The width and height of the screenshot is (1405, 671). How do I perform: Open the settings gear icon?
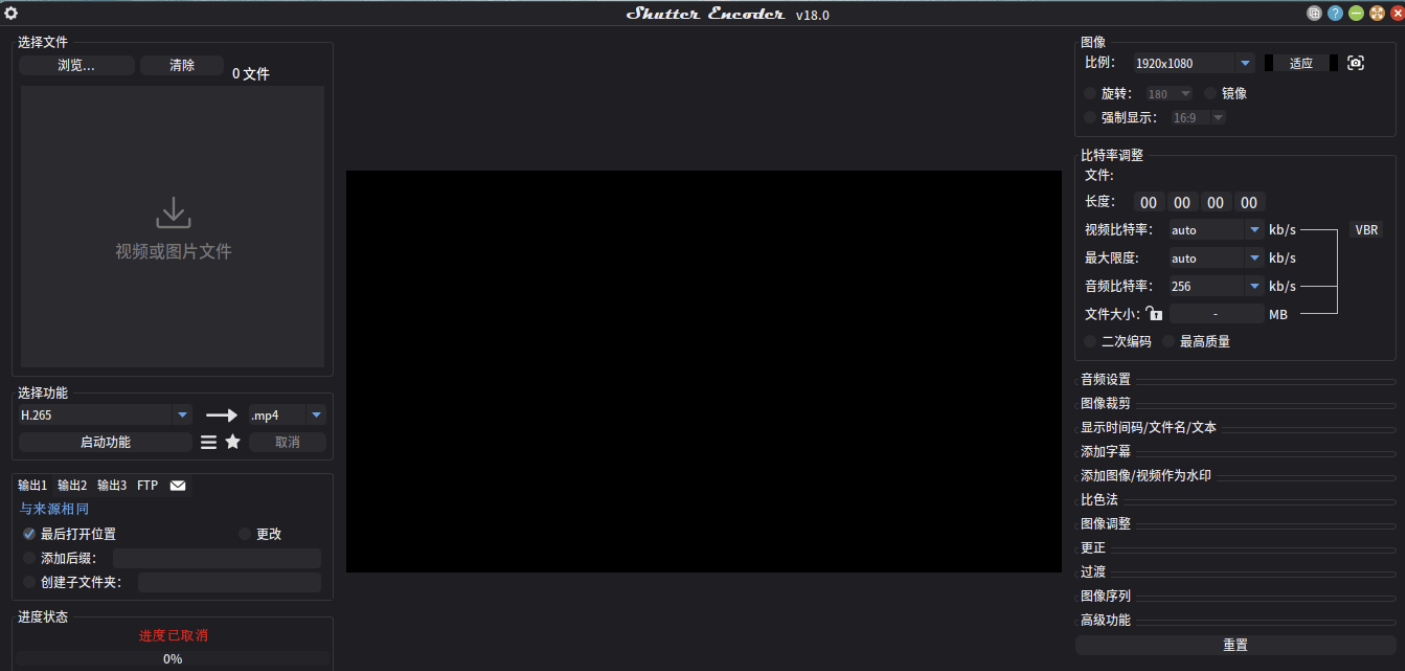[11, 13]
